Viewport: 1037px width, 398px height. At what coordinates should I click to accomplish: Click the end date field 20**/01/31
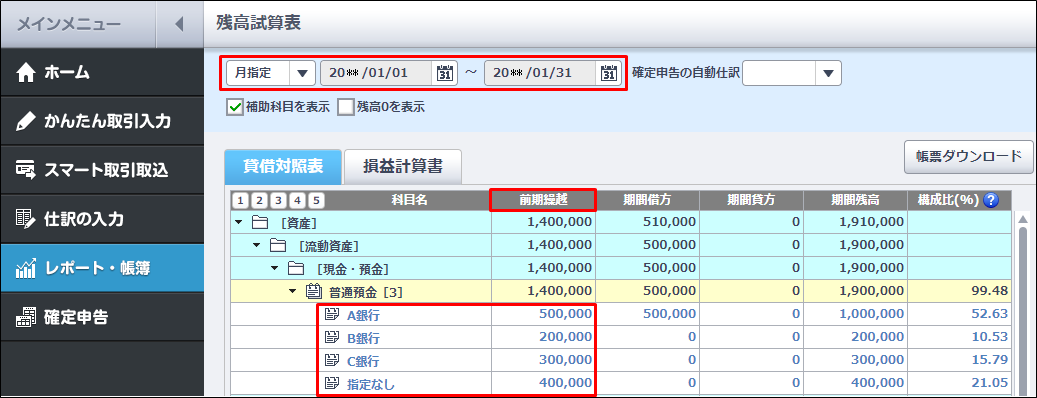pos(541,73)
